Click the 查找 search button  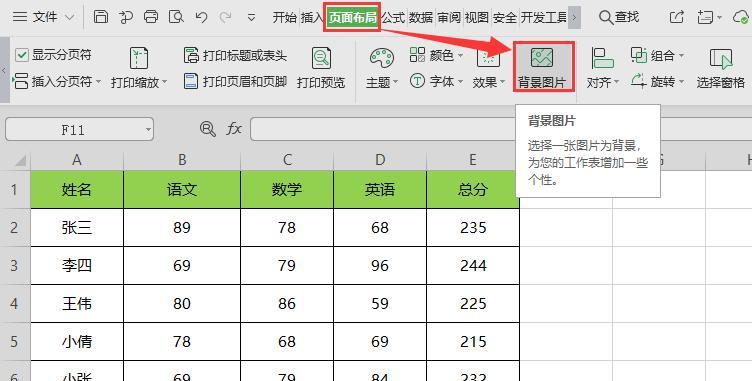click(x=619, y=17)
